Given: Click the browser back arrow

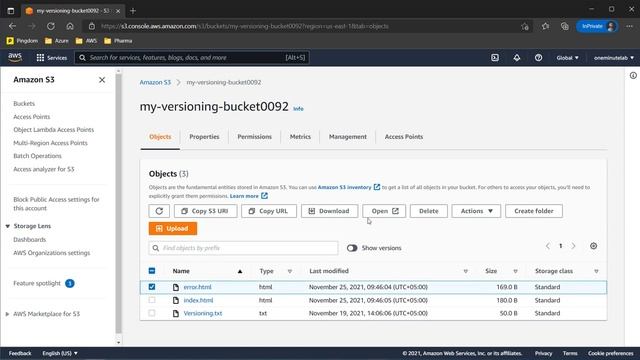Looking at the screenshot, I should [12, 26].
